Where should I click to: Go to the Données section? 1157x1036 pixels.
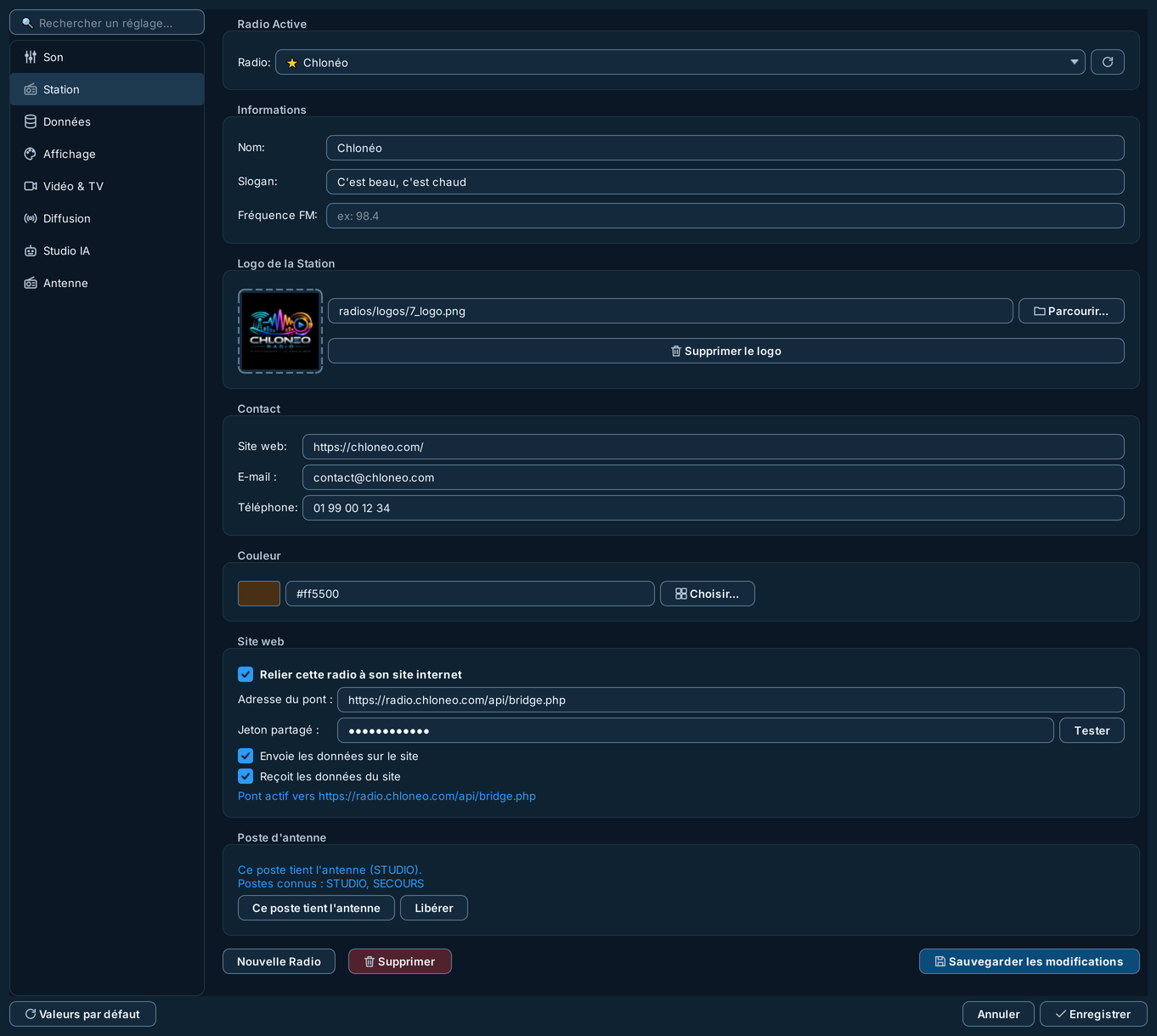click(107, 121)
